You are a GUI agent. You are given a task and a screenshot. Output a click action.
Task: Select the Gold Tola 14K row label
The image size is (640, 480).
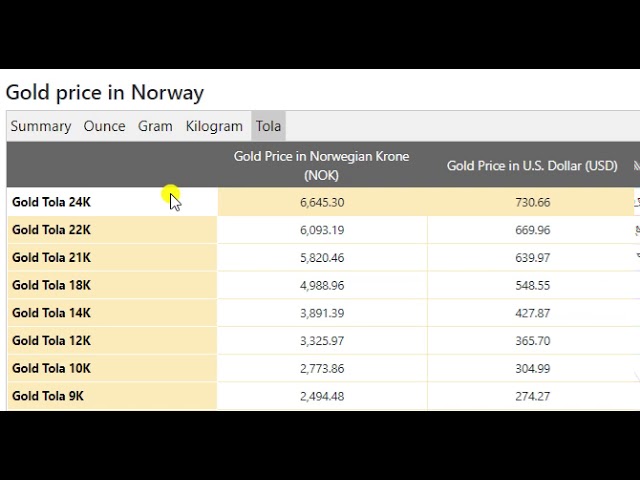52,313
